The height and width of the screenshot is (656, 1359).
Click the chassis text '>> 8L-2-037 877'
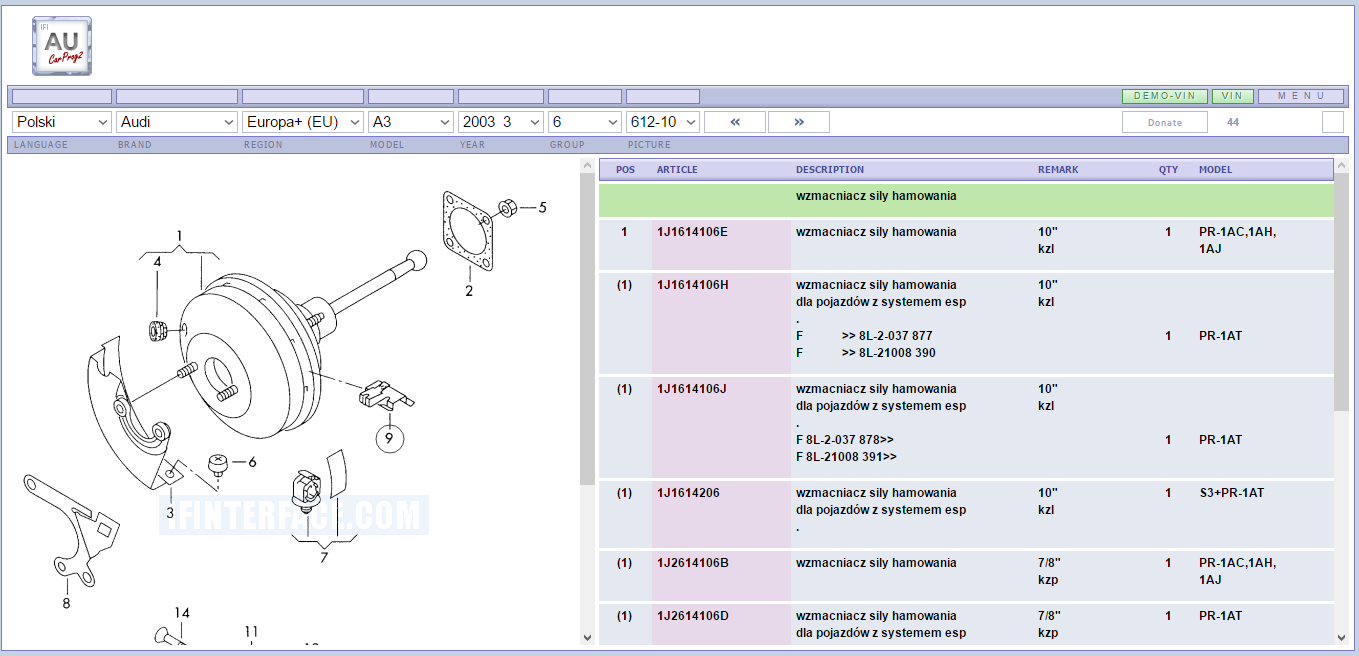[887, 336]
